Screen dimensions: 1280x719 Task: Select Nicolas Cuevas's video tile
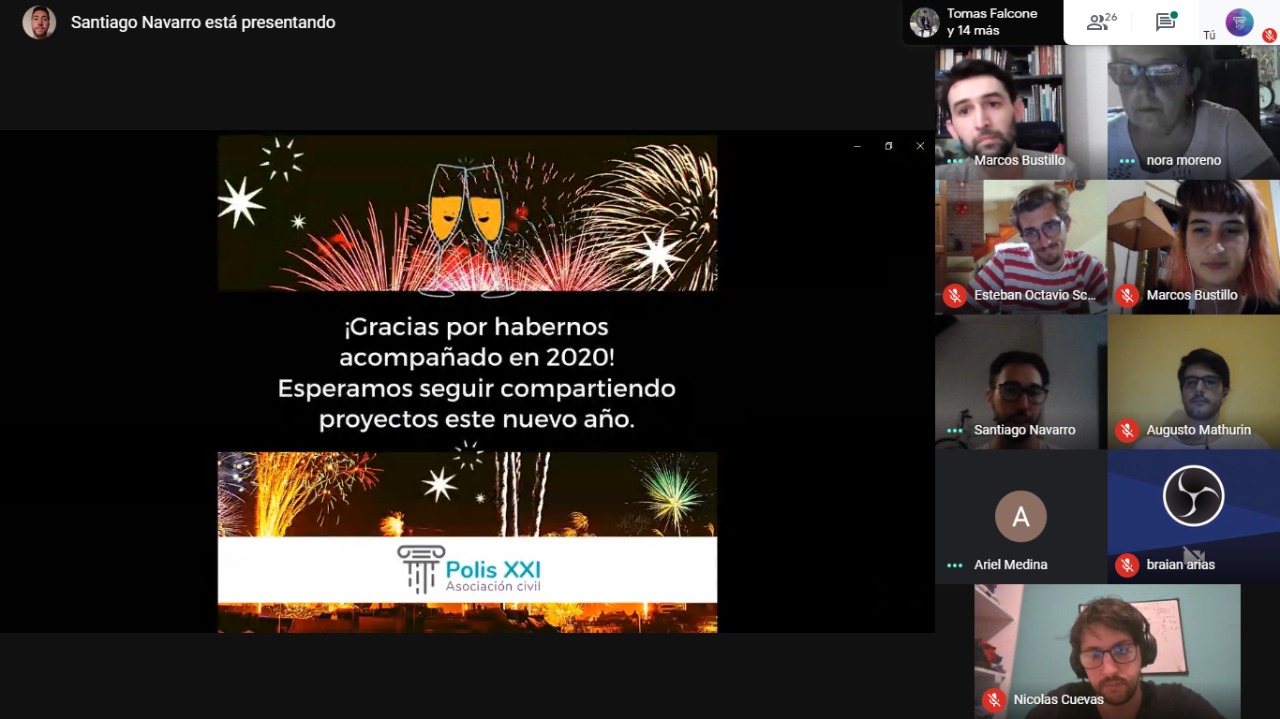[x=1107, y=651]
